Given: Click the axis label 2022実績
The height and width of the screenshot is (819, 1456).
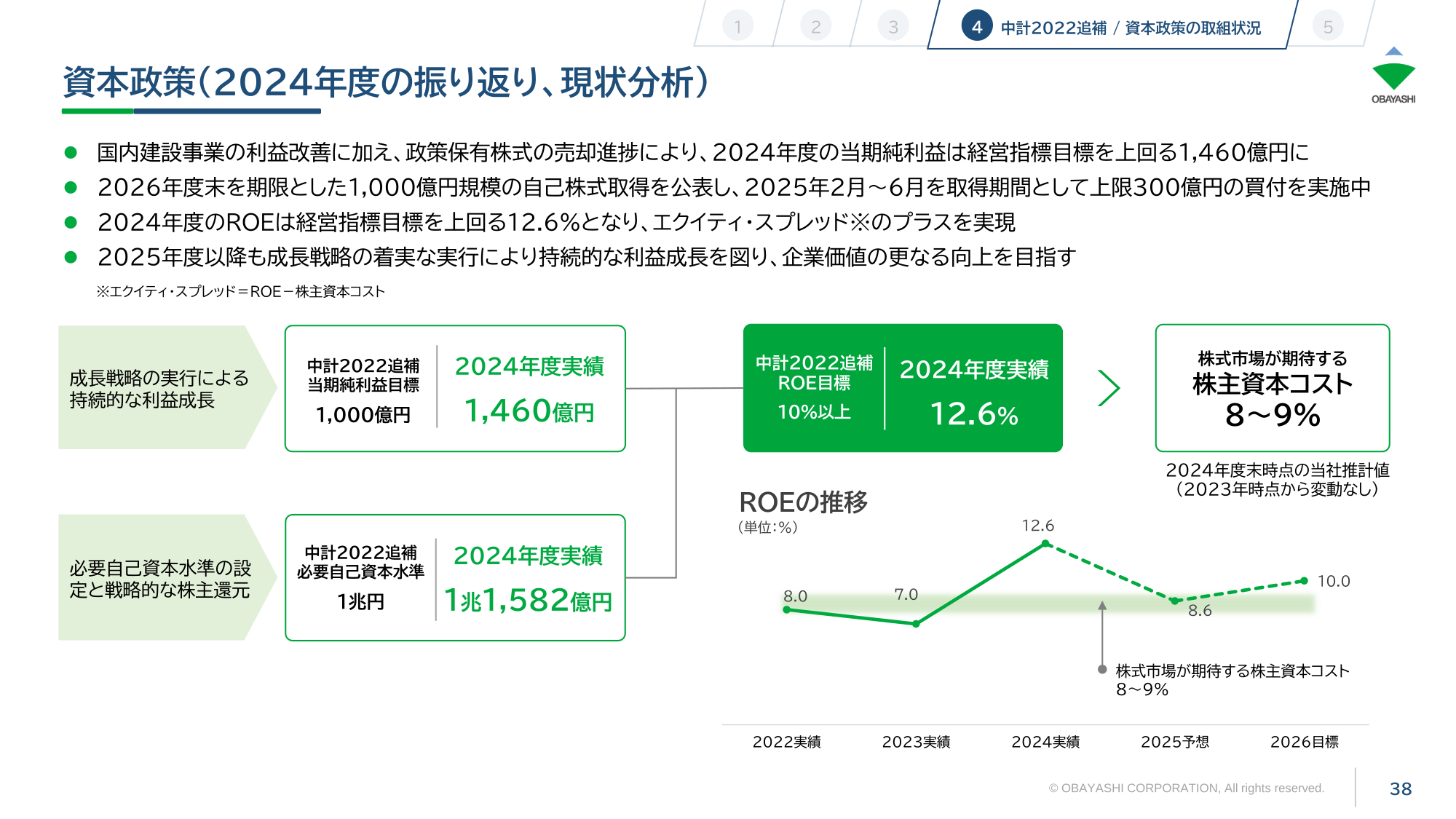Looking at the screenshot, I should (x=787, y=742).
